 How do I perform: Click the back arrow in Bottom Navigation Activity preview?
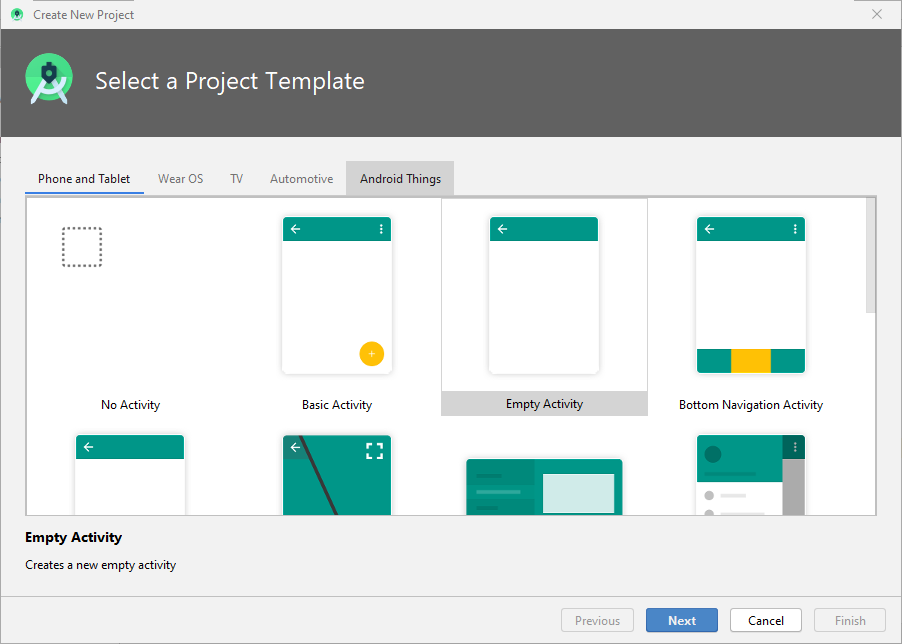(709, 229)
